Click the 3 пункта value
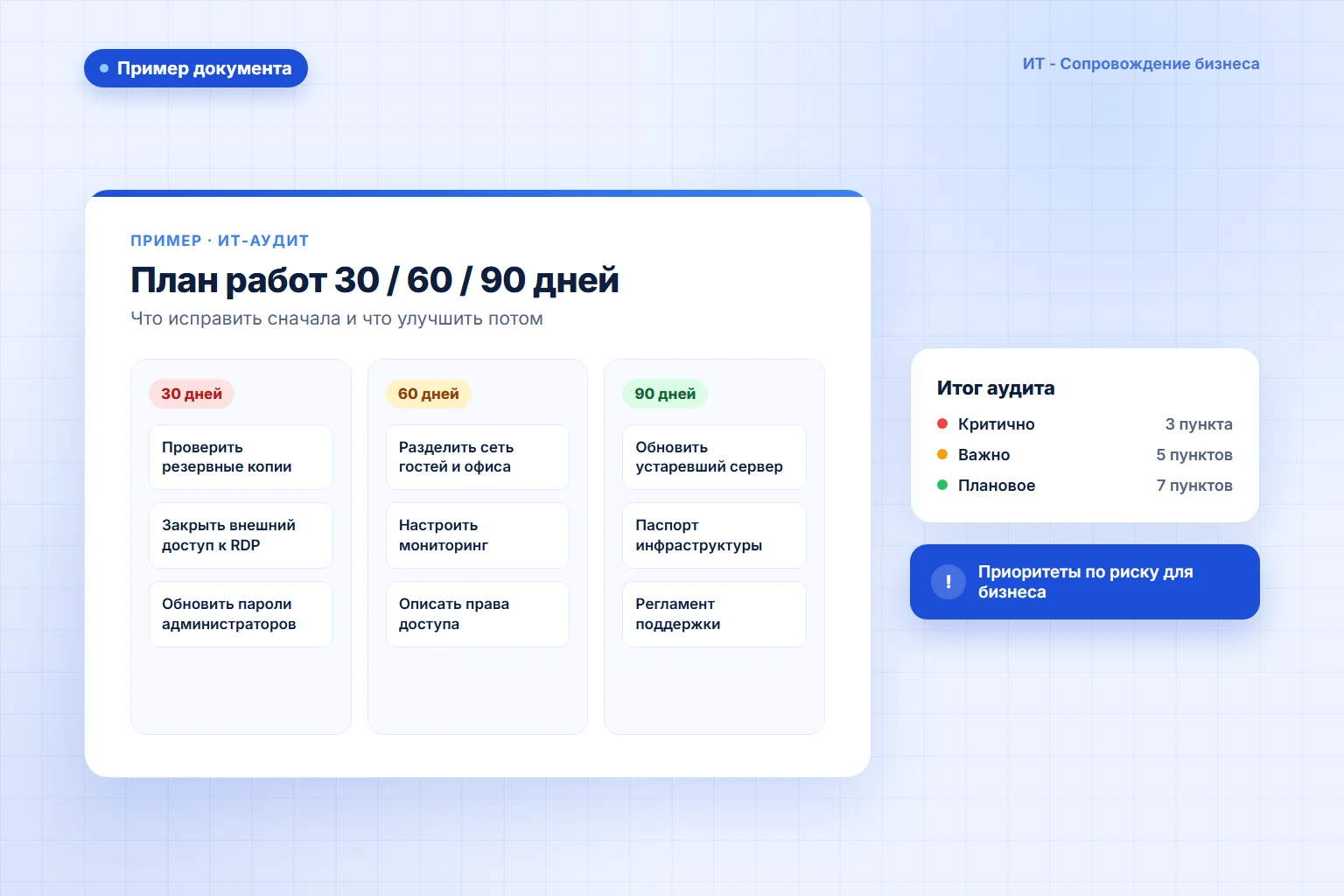1344x896 pixels. click(x=1199, y=423)
